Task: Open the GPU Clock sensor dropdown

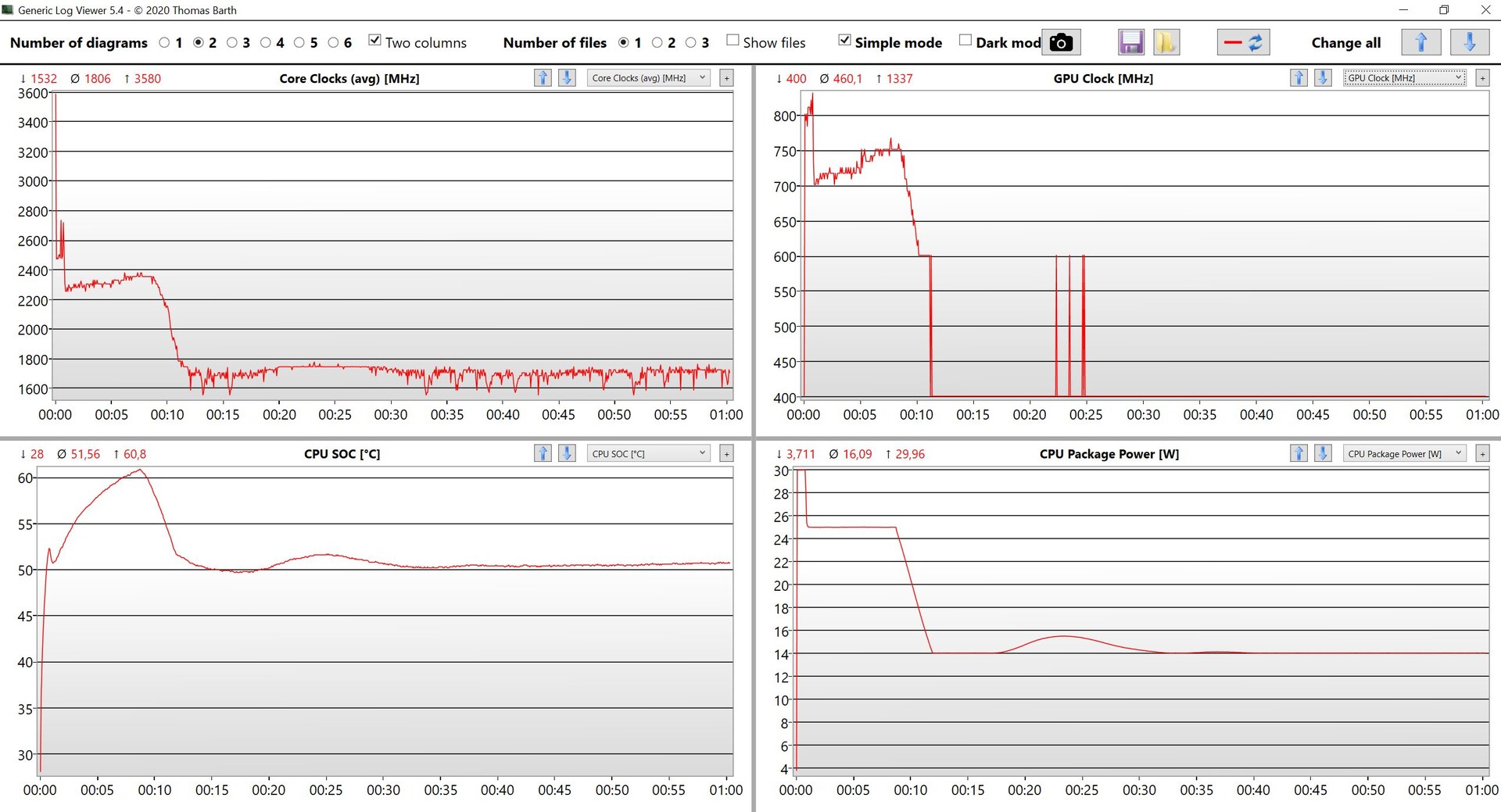Action: coord(1404,78)
